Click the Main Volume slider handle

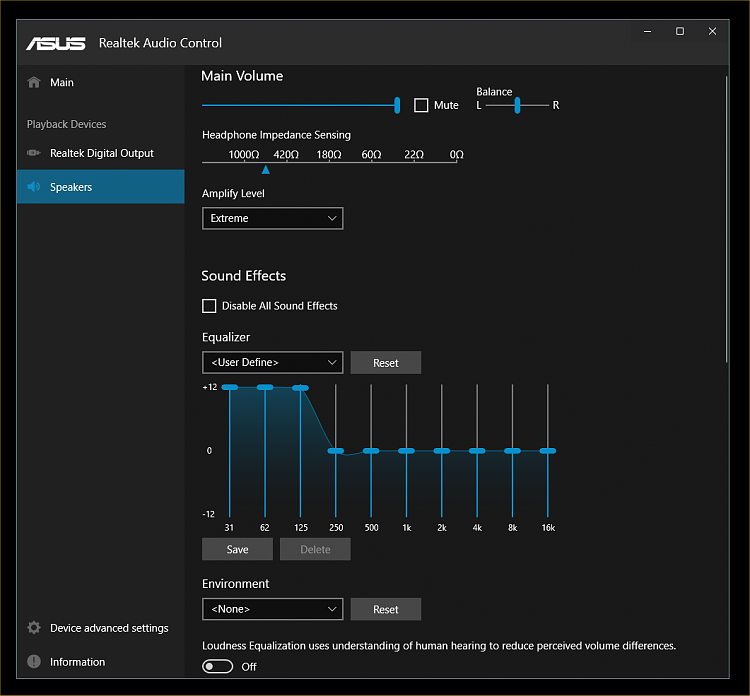pos(397,105)
